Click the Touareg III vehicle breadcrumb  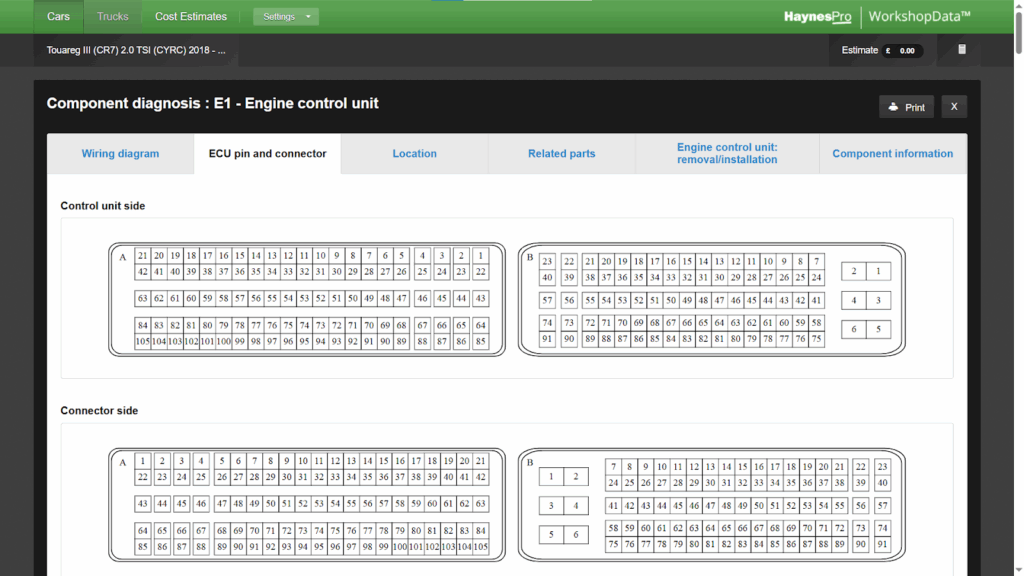tap(136, 50)
